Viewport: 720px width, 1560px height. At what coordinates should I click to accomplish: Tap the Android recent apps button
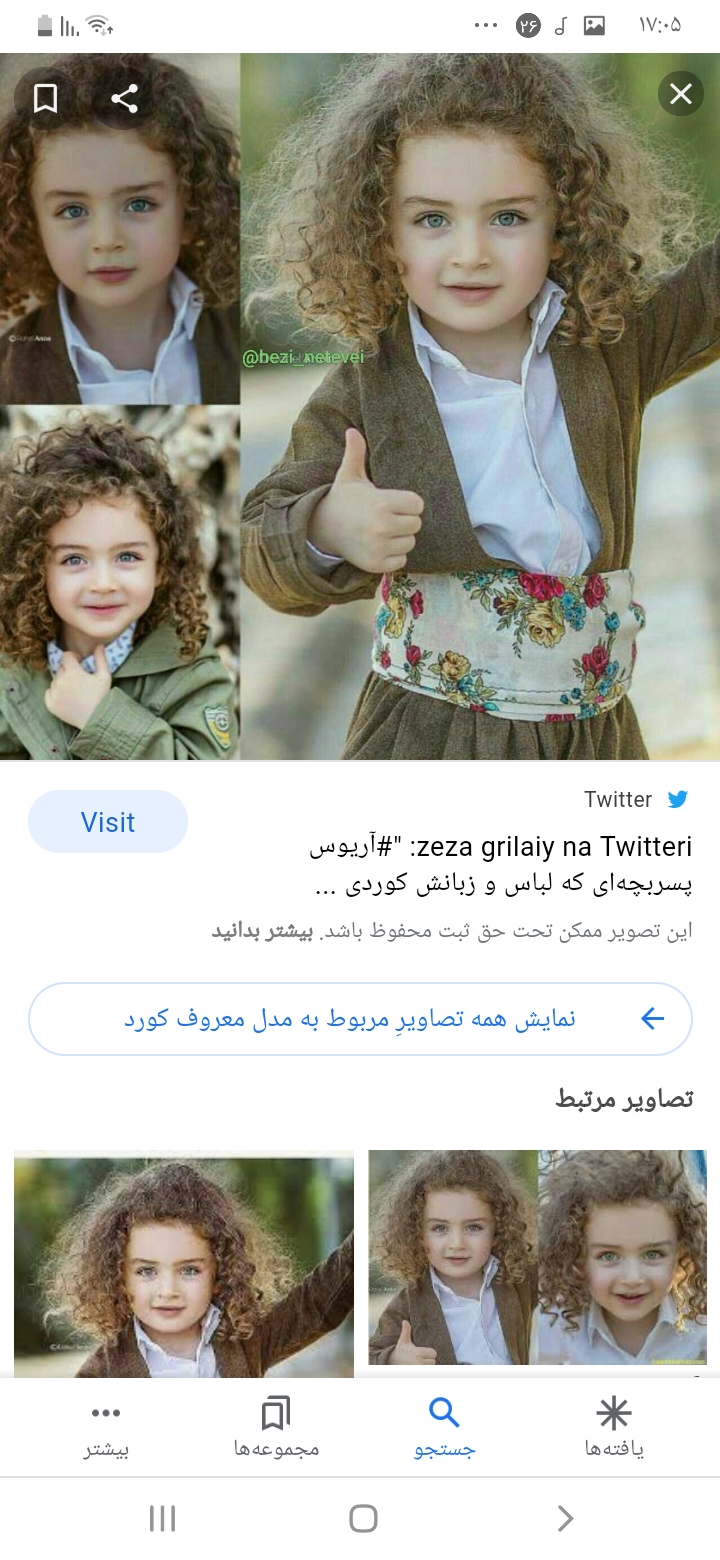(x=162, y=1518)
